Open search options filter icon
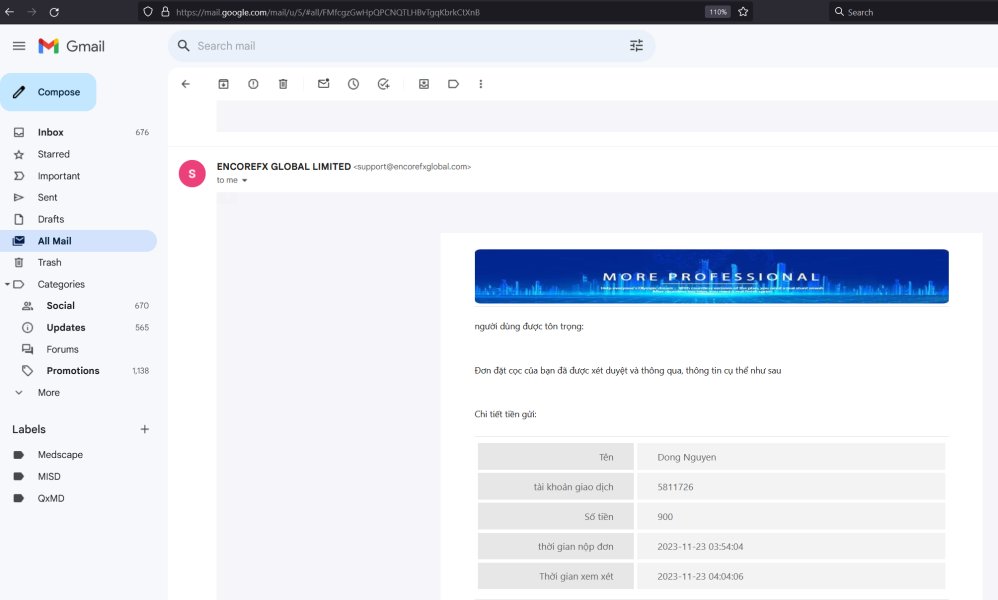 [636, 46]
